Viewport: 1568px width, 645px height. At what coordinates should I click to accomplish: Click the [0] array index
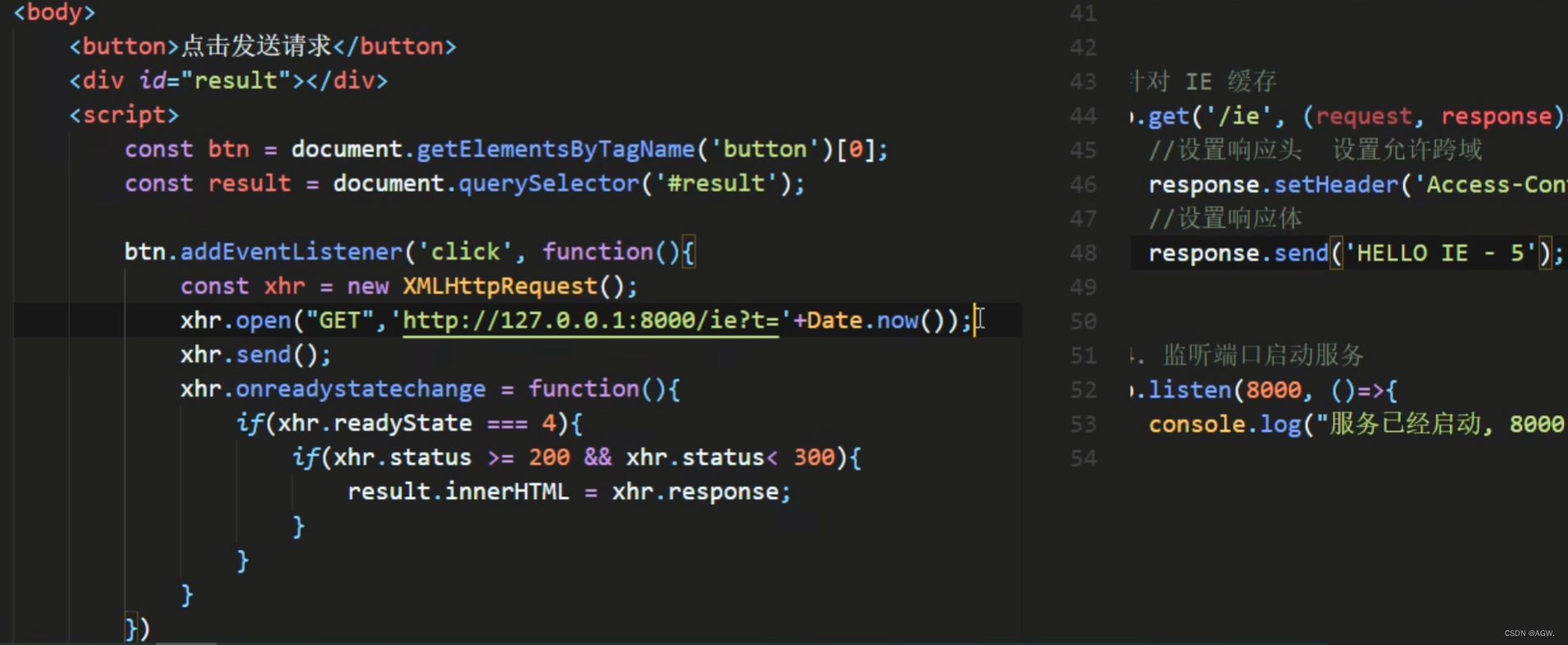pyautogui.click(x=855, y=149)
